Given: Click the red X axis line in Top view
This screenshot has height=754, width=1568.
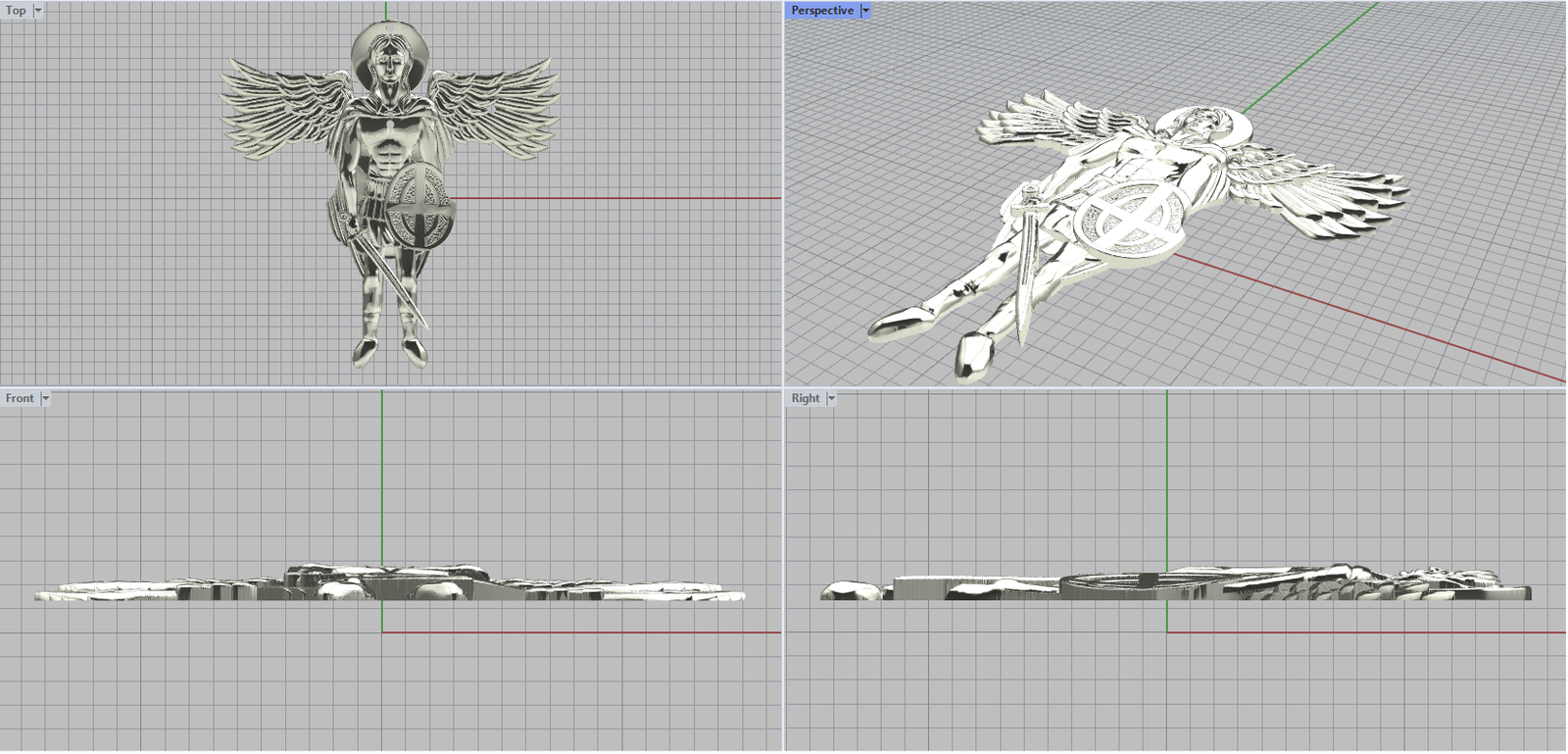Looking at the screenshot, I should [617, 198].
